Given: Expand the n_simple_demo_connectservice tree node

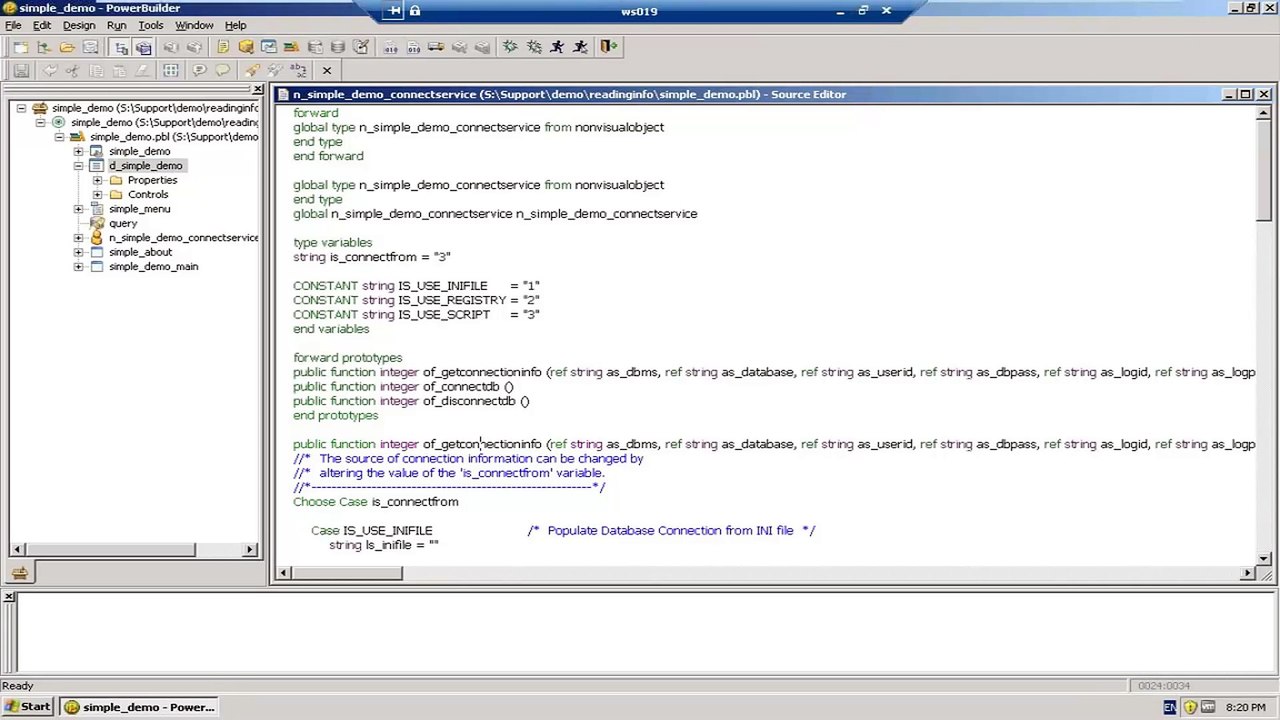Looking at the screenshot, I should tap(78, 238).
